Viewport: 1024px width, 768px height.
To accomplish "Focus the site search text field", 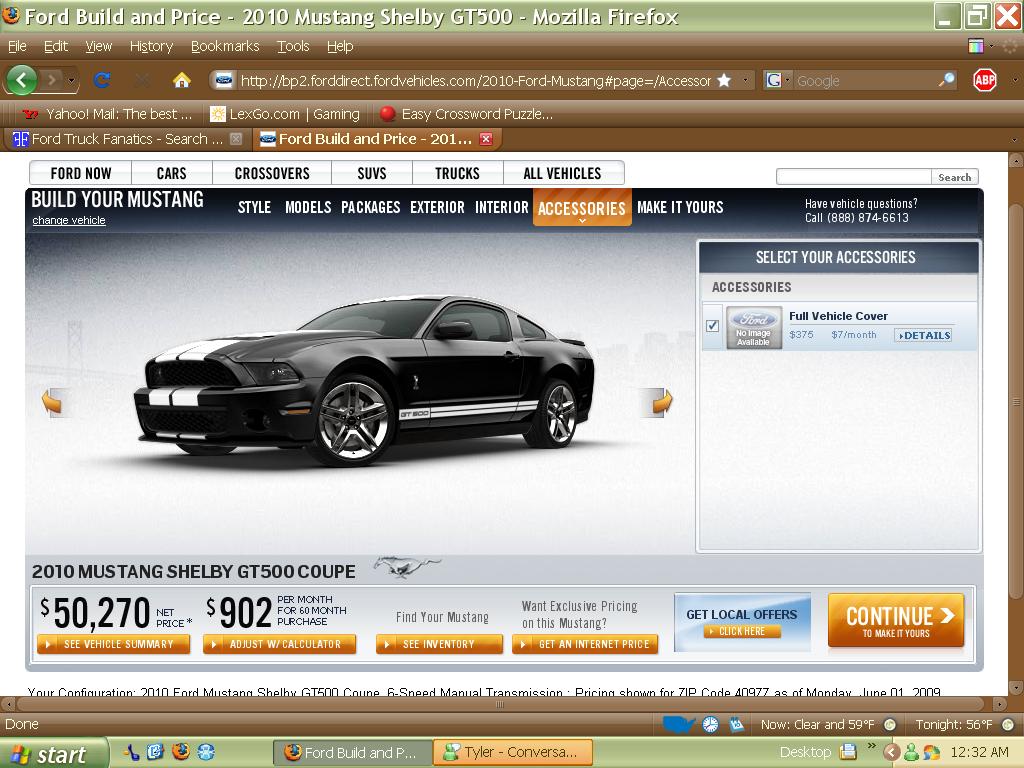I will coord(854,177).
